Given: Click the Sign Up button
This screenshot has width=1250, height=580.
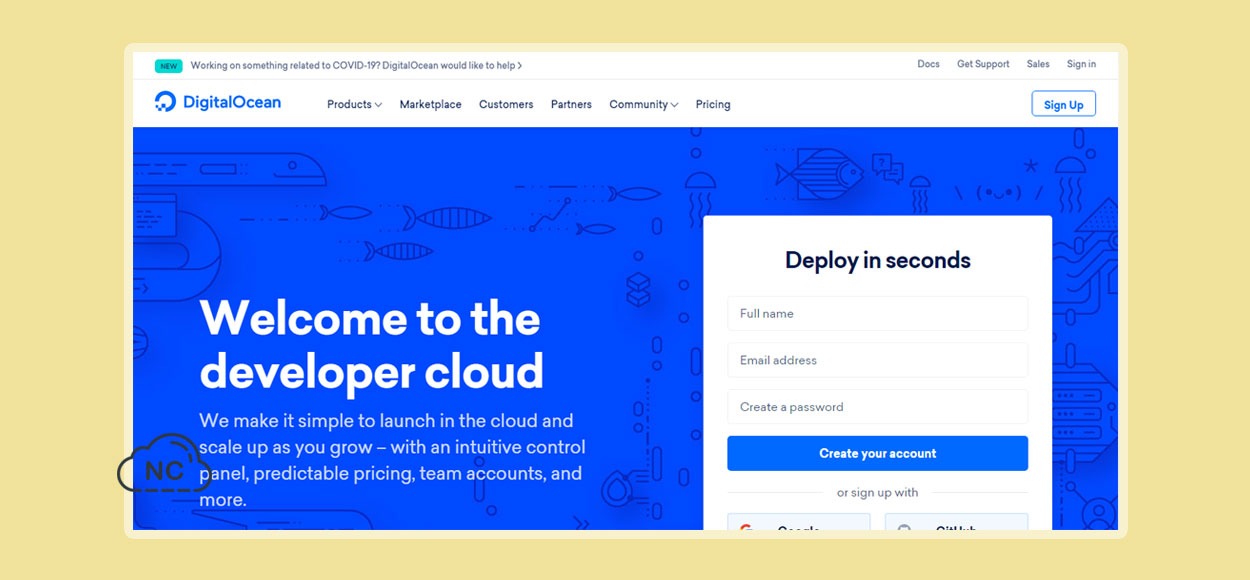Looking at the screenshot, I should [x=1063, y=104].
